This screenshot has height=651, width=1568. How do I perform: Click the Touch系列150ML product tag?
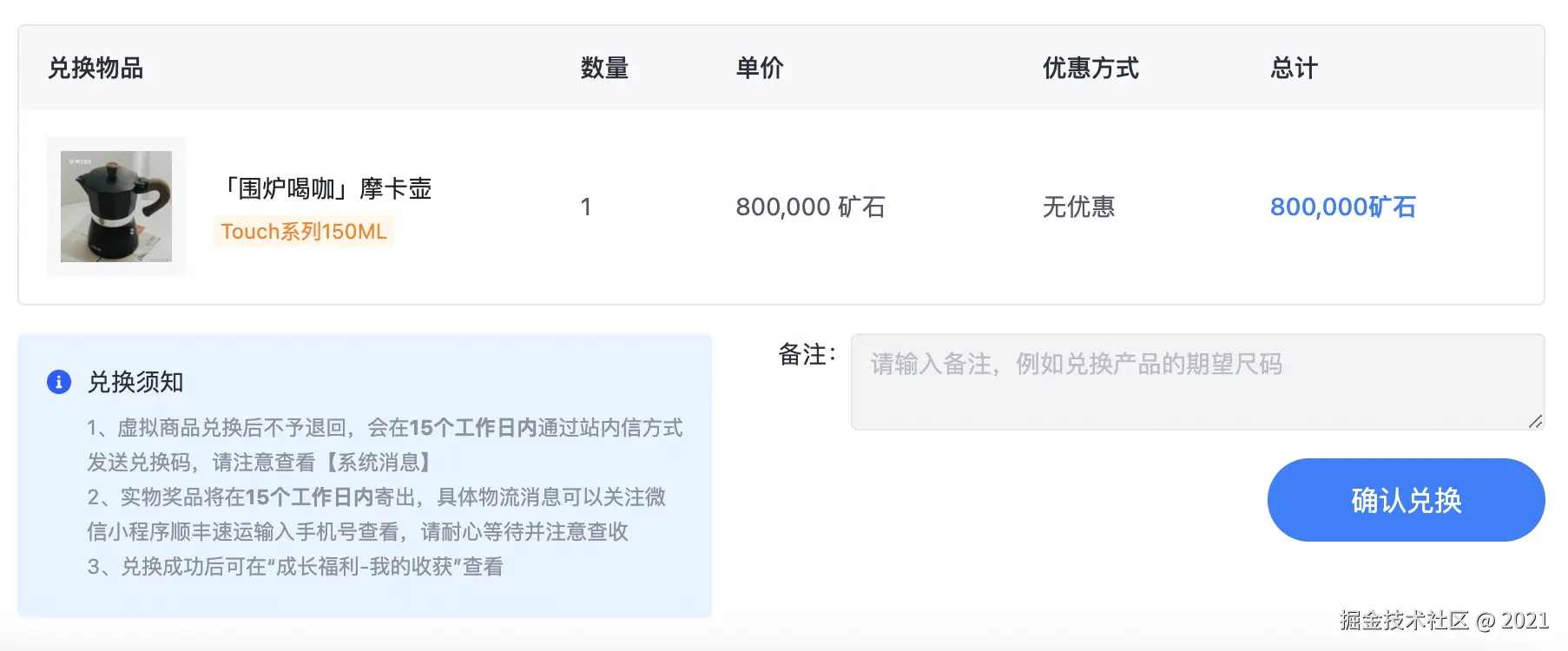coord(305,232)
